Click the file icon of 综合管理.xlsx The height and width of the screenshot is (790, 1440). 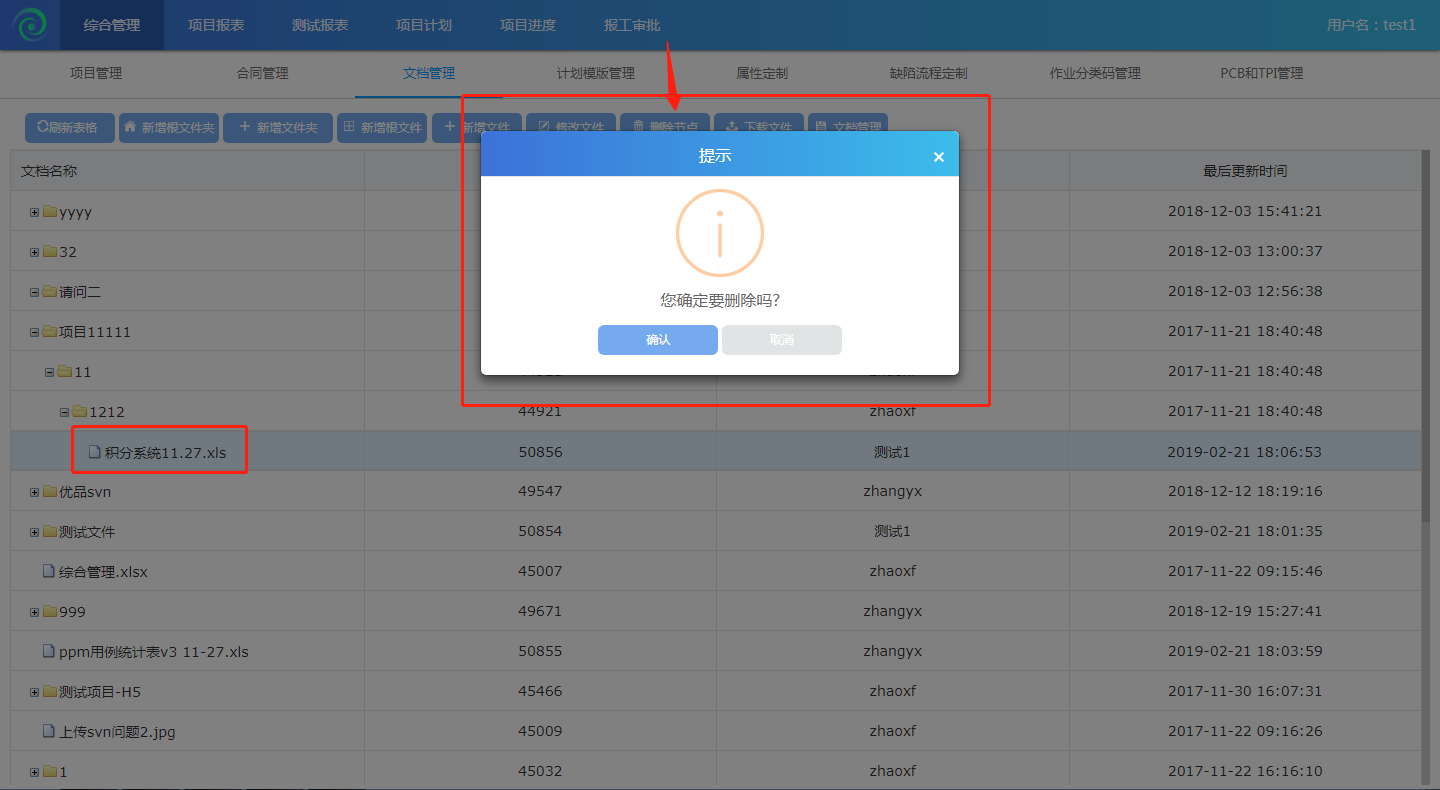pos(48,572)
